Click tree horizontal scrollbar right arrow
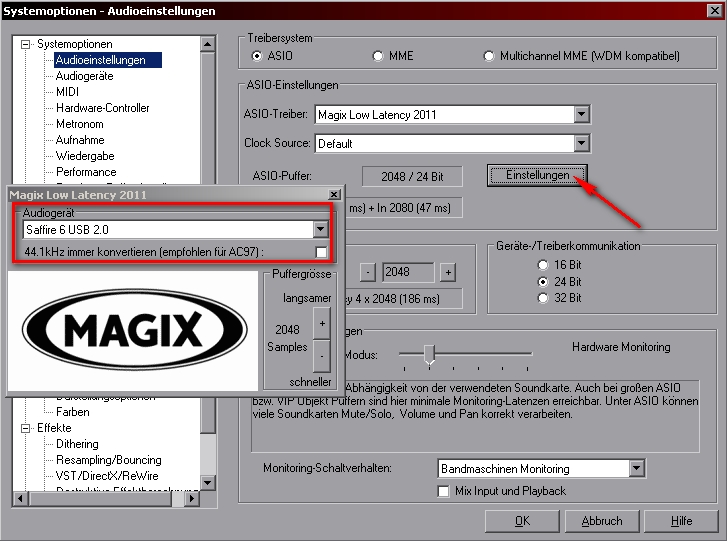 (x=191, y=498)
